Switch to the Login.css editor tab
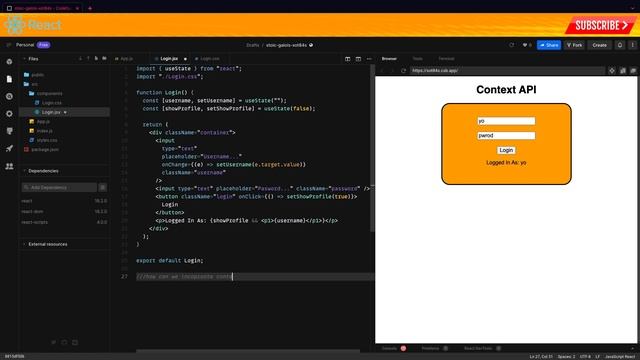 (x=207, y=59)
